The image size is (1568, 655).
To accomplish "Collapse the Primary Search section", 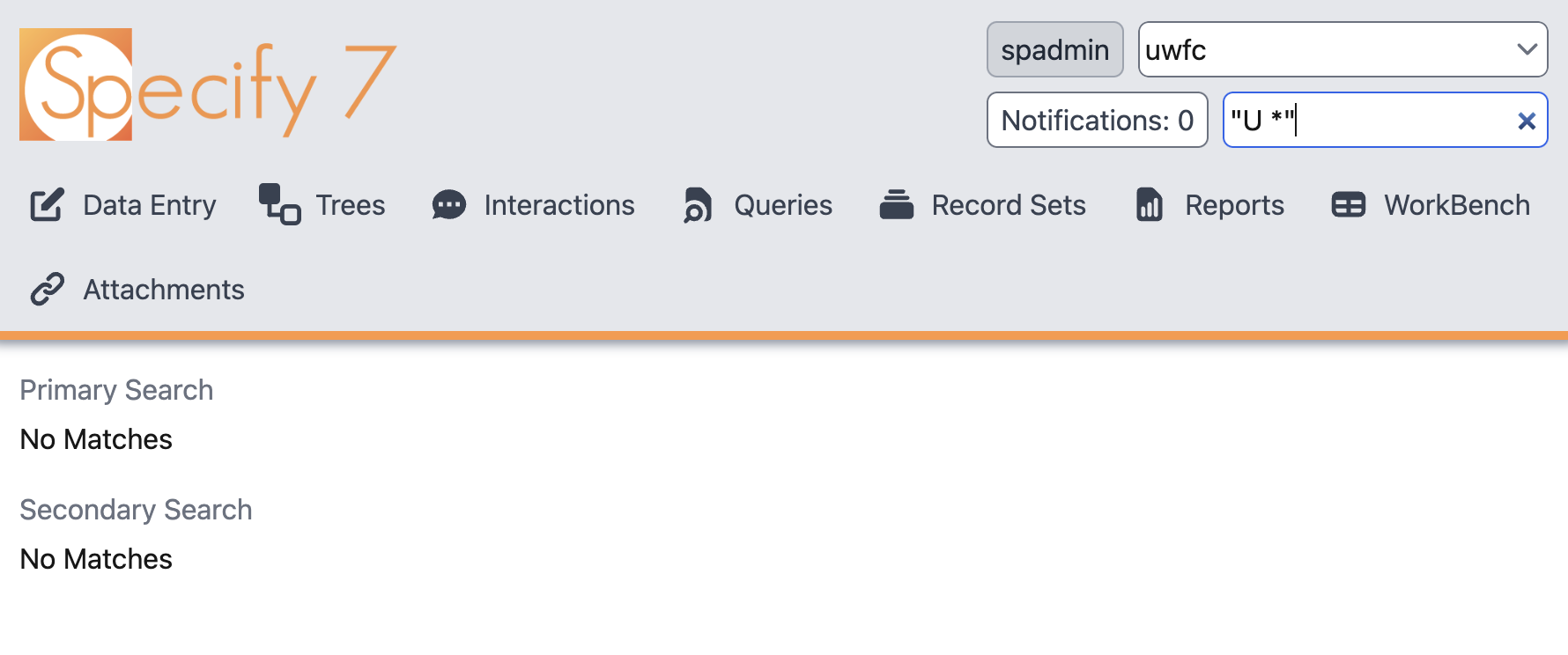I will pos(116,390).
